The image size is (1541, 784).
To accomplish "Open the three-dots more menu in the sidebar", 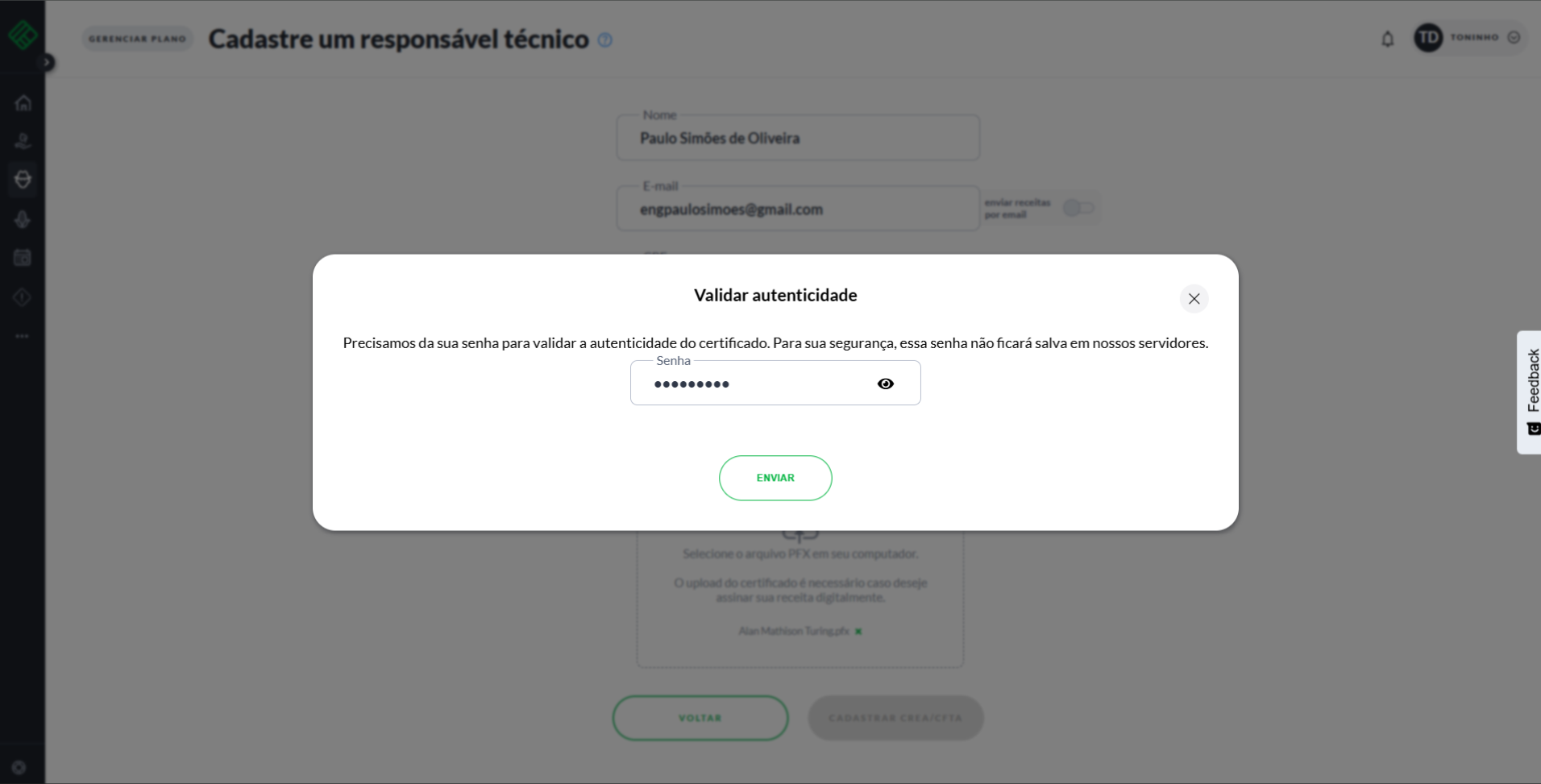I will [23, 336].
